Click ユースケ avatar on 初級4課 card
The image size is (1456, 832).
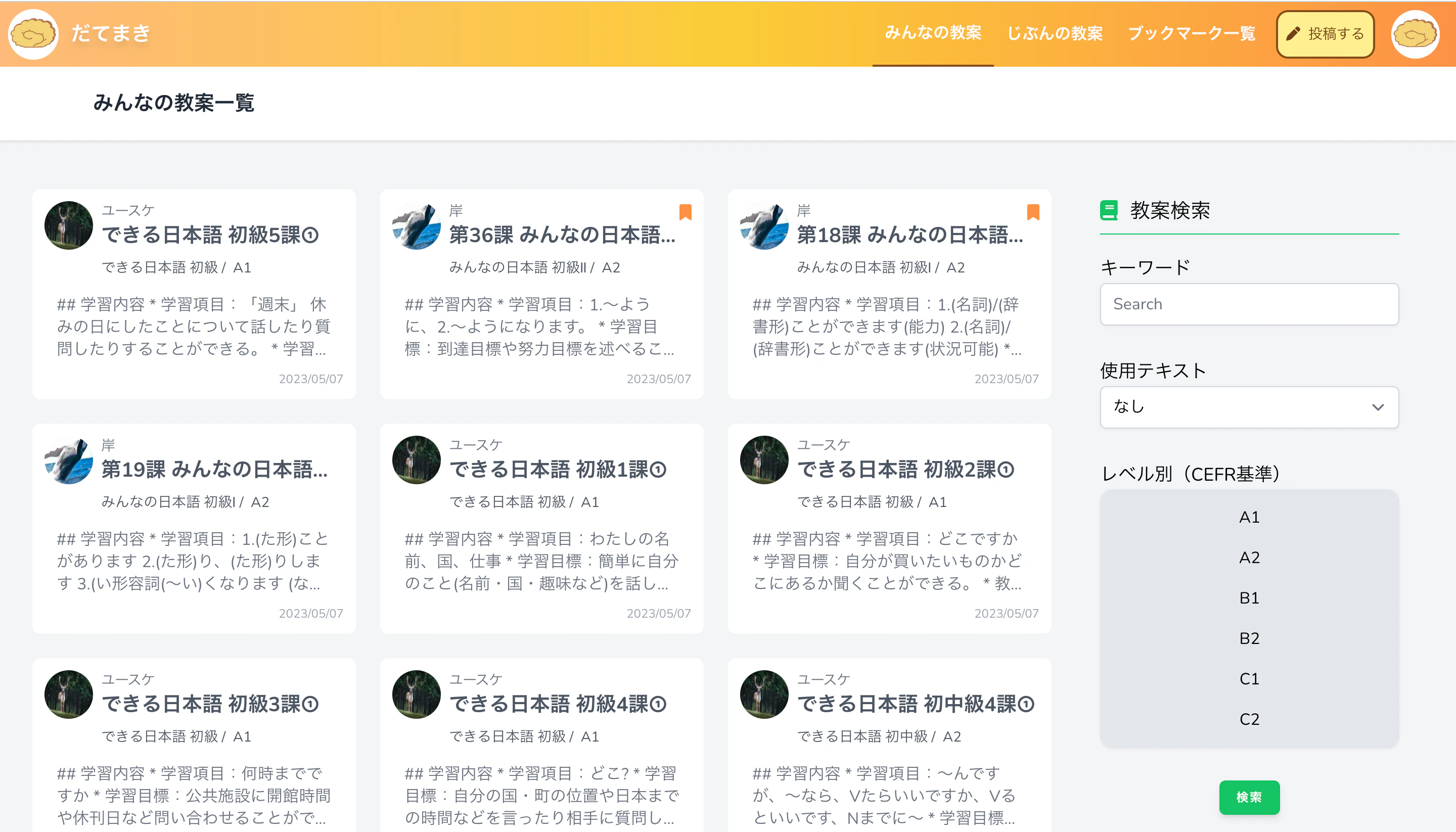pyautogui.click(x=417, y=695)
